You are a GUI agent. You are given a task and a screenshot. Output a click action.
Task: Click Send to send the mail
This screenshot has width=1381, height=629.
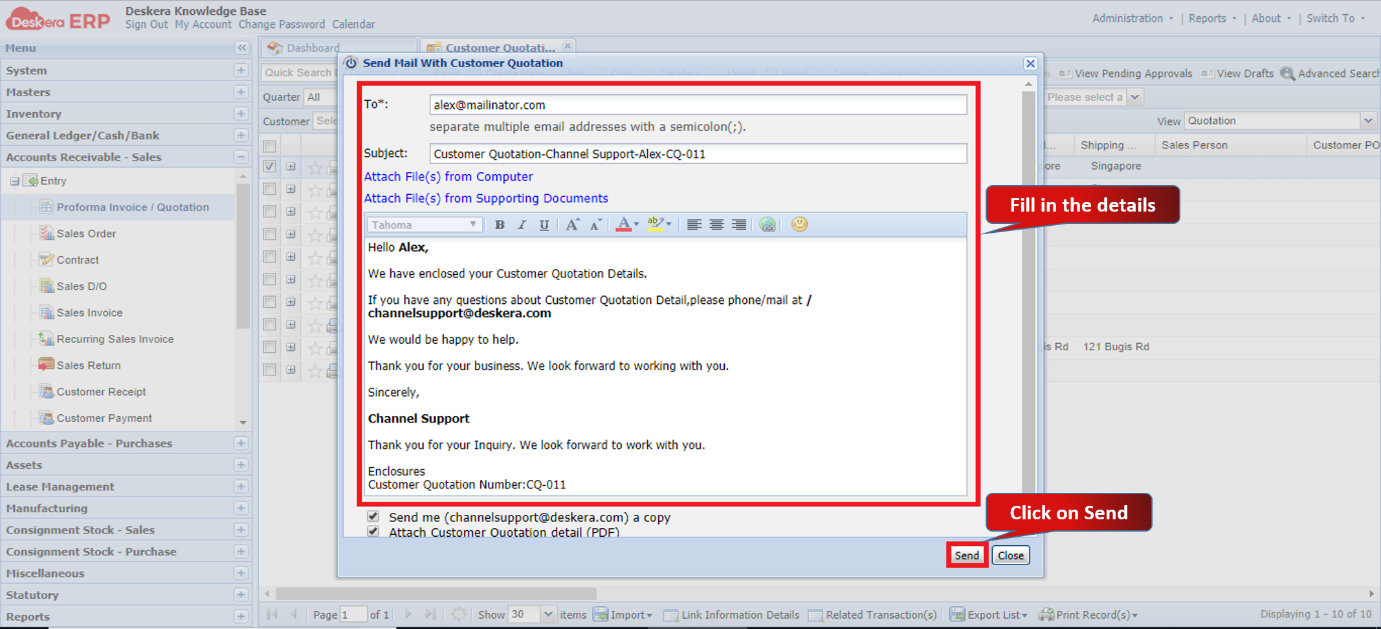point(966,555)
